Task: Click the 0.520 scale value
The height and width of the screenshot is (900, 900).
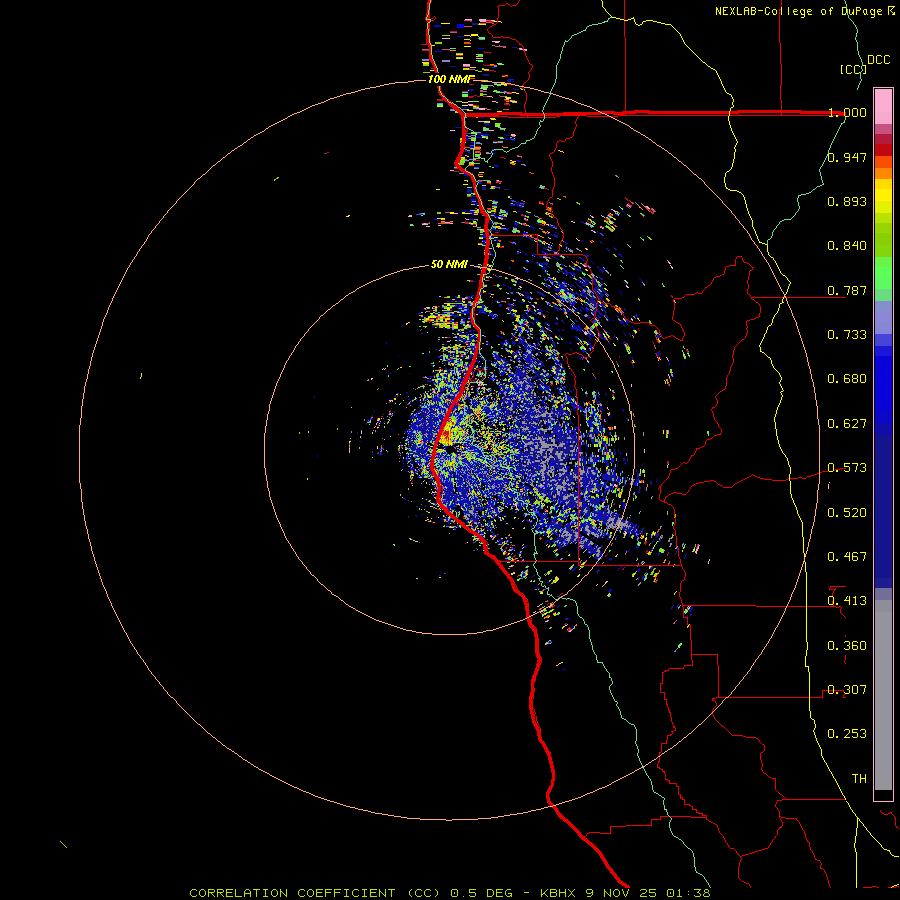Action: coord(847,513)
